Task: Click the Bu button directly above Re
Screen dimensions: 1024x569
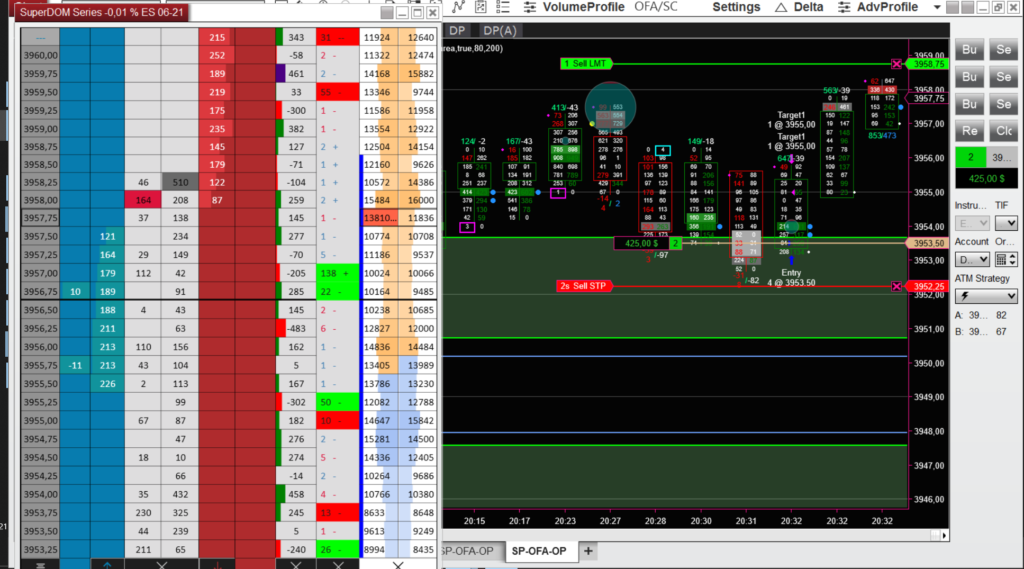Action: tap(970, 105)
